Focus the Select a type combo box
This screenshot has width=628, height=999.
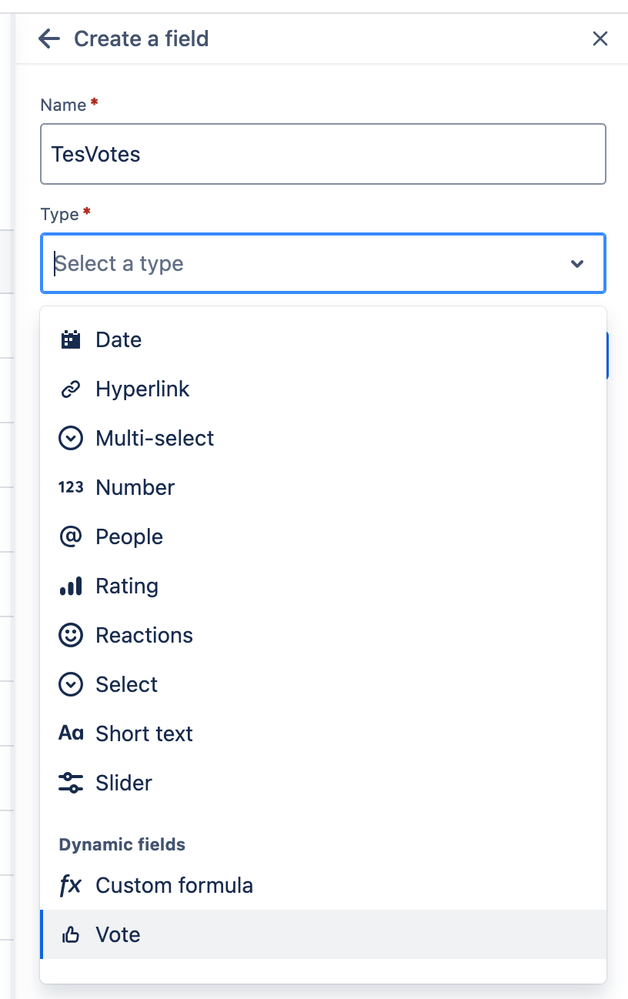tap(300, 264)
